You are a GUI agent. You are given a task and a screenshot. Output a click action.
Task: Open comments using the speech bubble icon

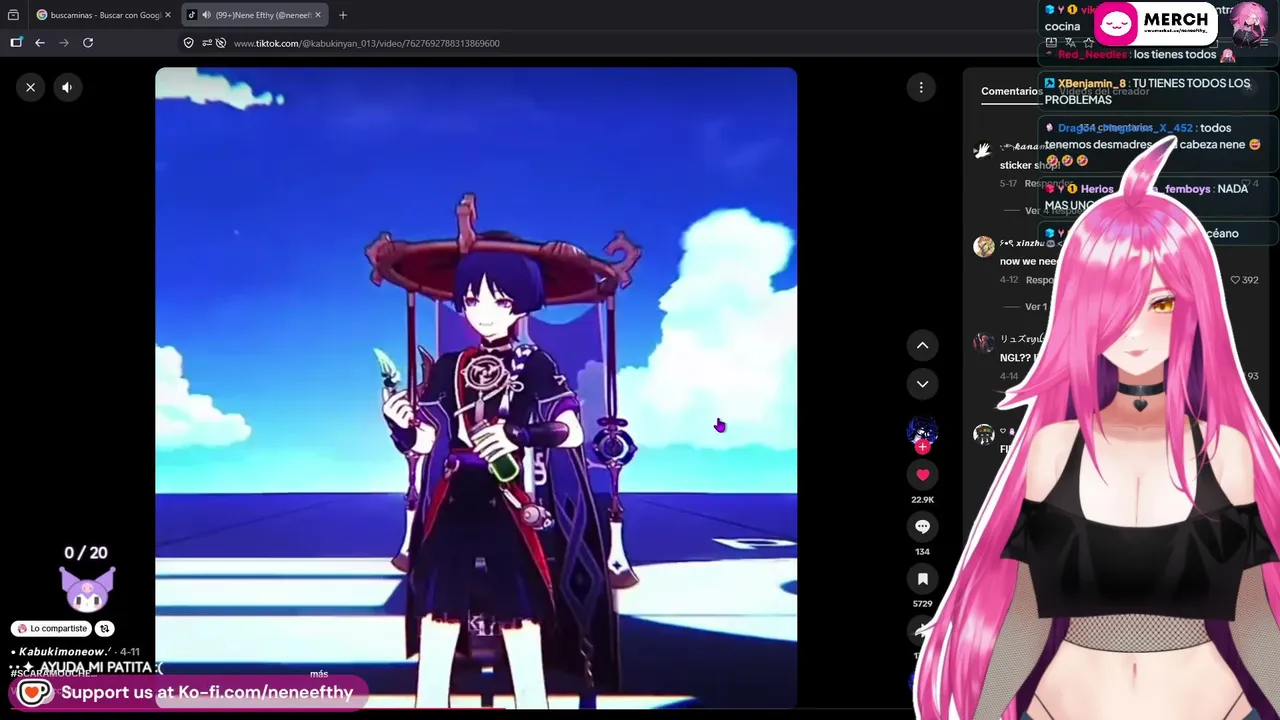(922, 527)
